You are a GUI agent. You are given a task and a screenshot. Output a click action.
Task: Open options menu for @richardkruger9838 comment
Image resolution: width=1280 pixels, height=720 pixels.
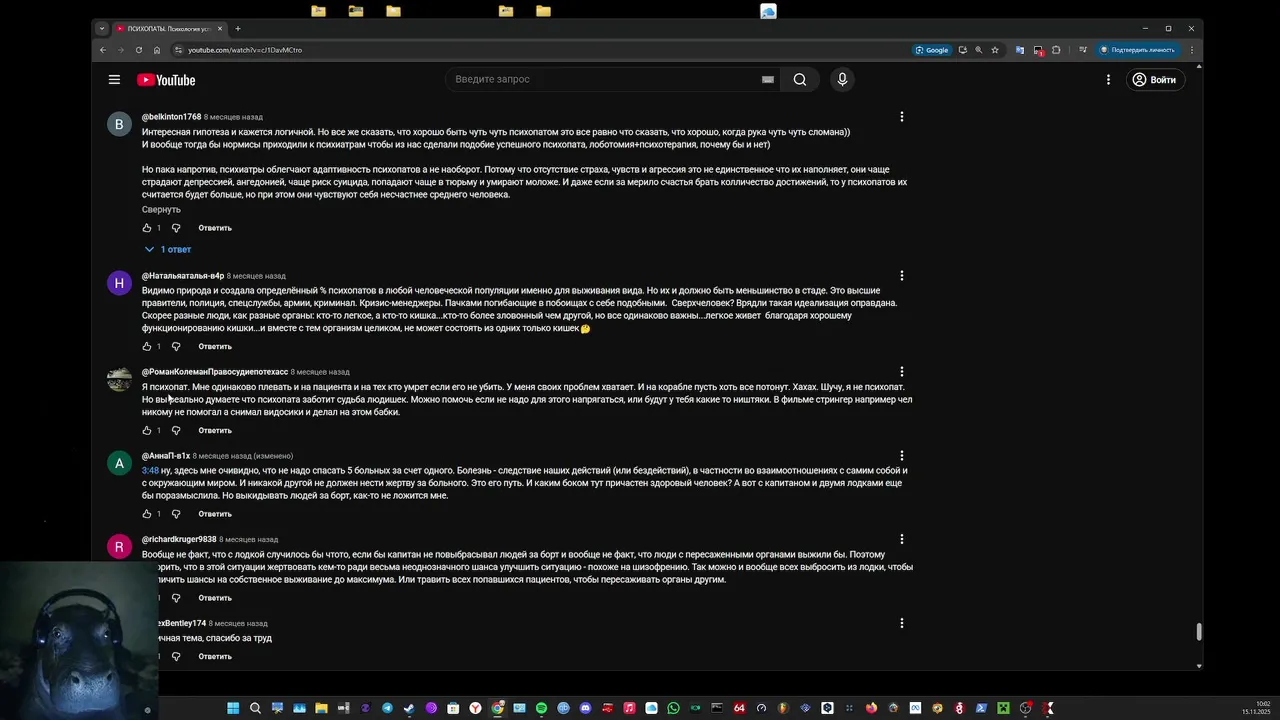pyautogui.click(x=901, y=540)
